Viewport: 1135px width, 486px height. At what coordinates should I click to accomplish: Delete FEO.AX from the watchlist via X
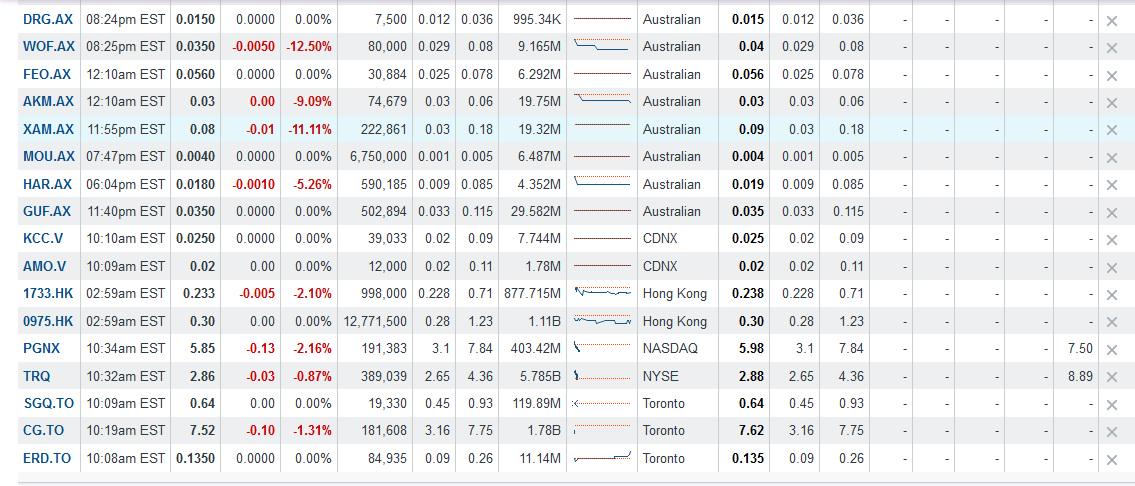click(1112, 75)
